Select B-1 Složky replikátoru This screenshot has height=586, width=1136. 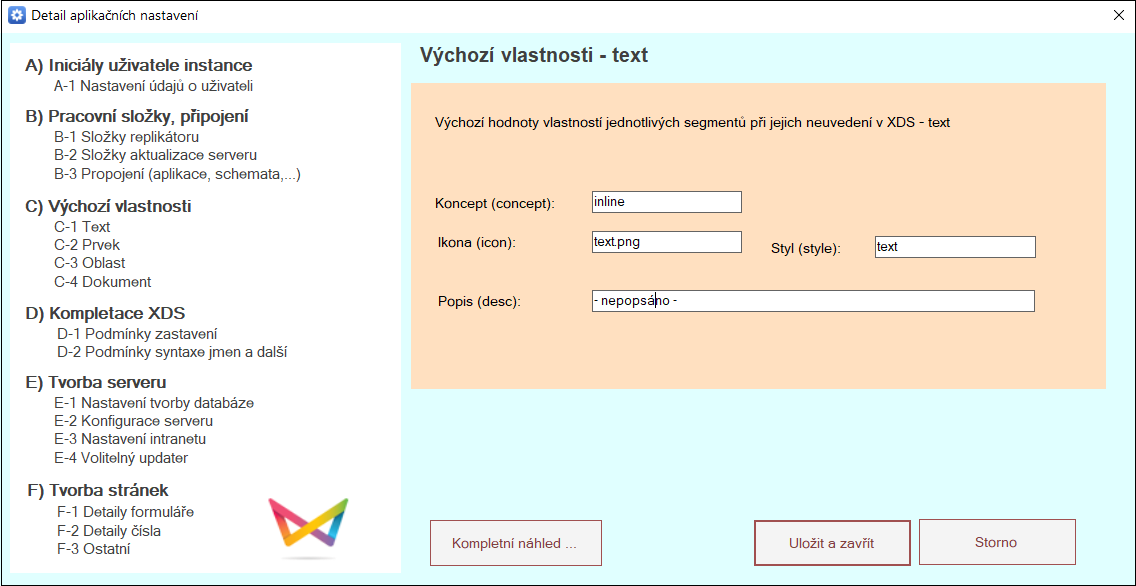tap(126, 136)
